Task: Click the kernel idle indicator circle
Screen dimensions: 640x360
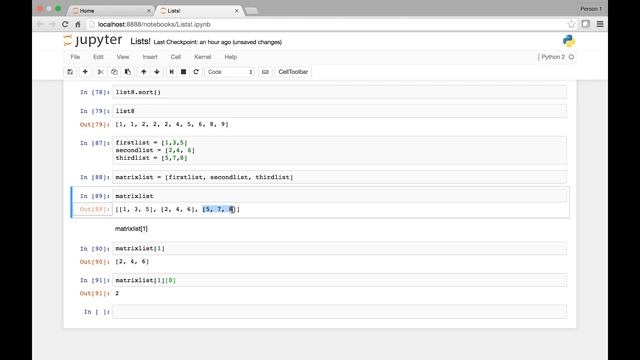Action: coord(571,57)
